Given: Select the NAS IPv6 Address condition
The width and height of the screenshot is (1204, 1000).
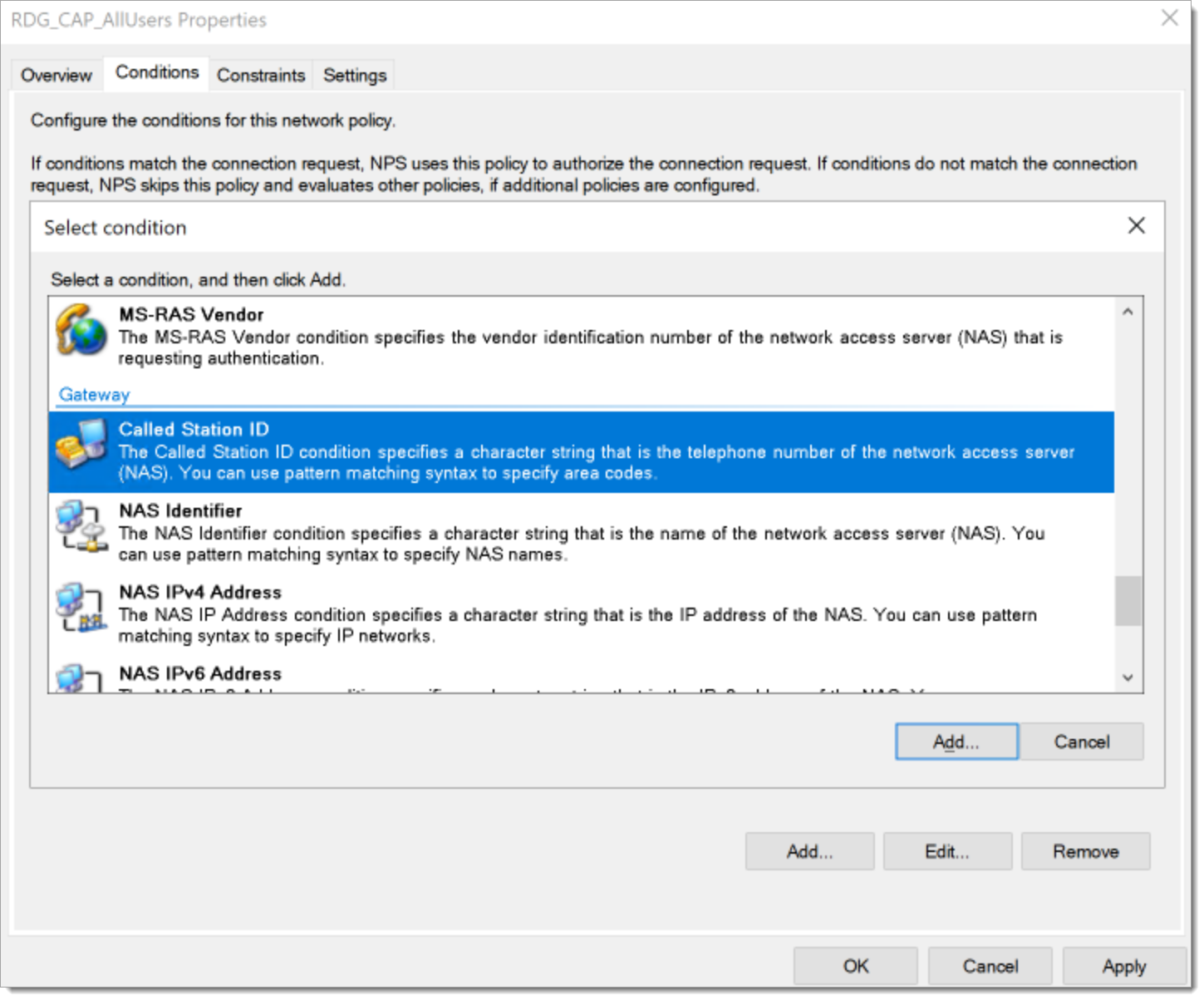Looking at the screenshot, I should [x=581, y=675].
